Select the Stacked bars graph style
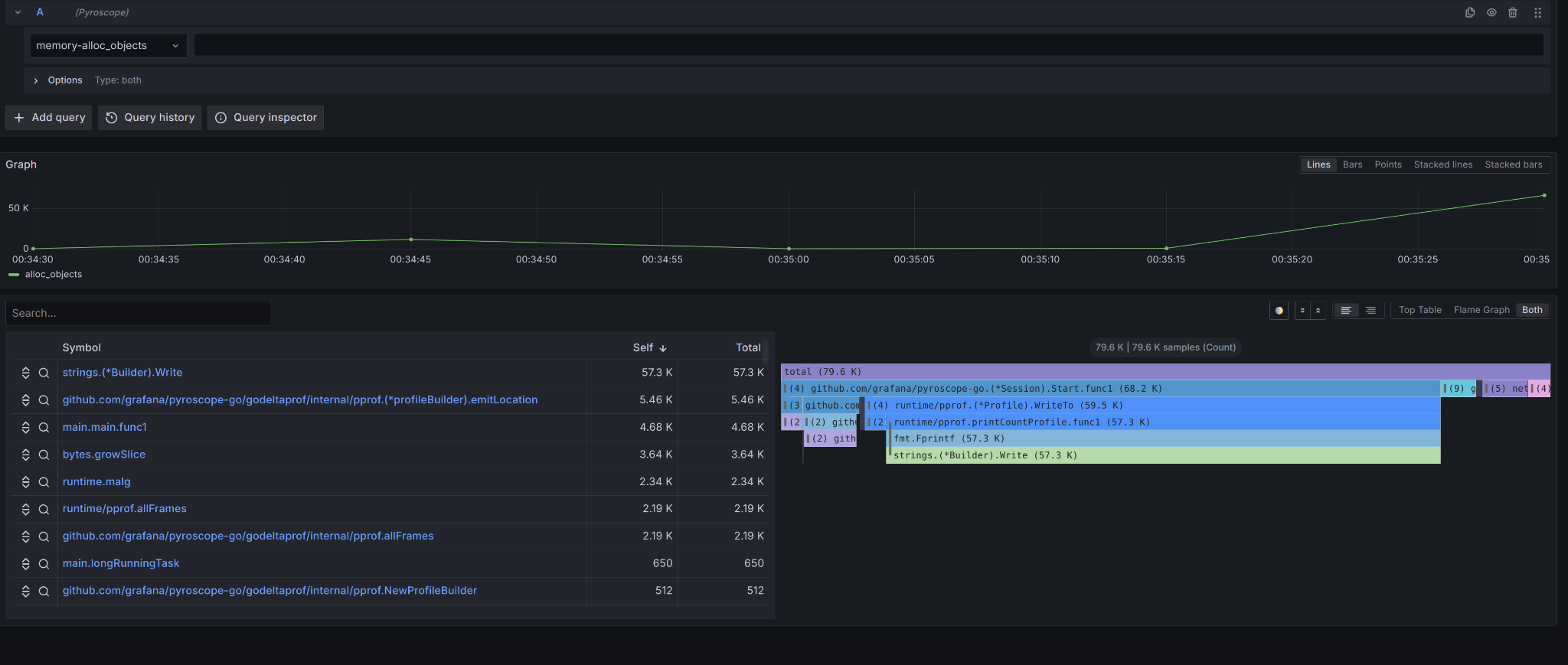This screenshot has width=1568, height=665. tap(1513, 165)
